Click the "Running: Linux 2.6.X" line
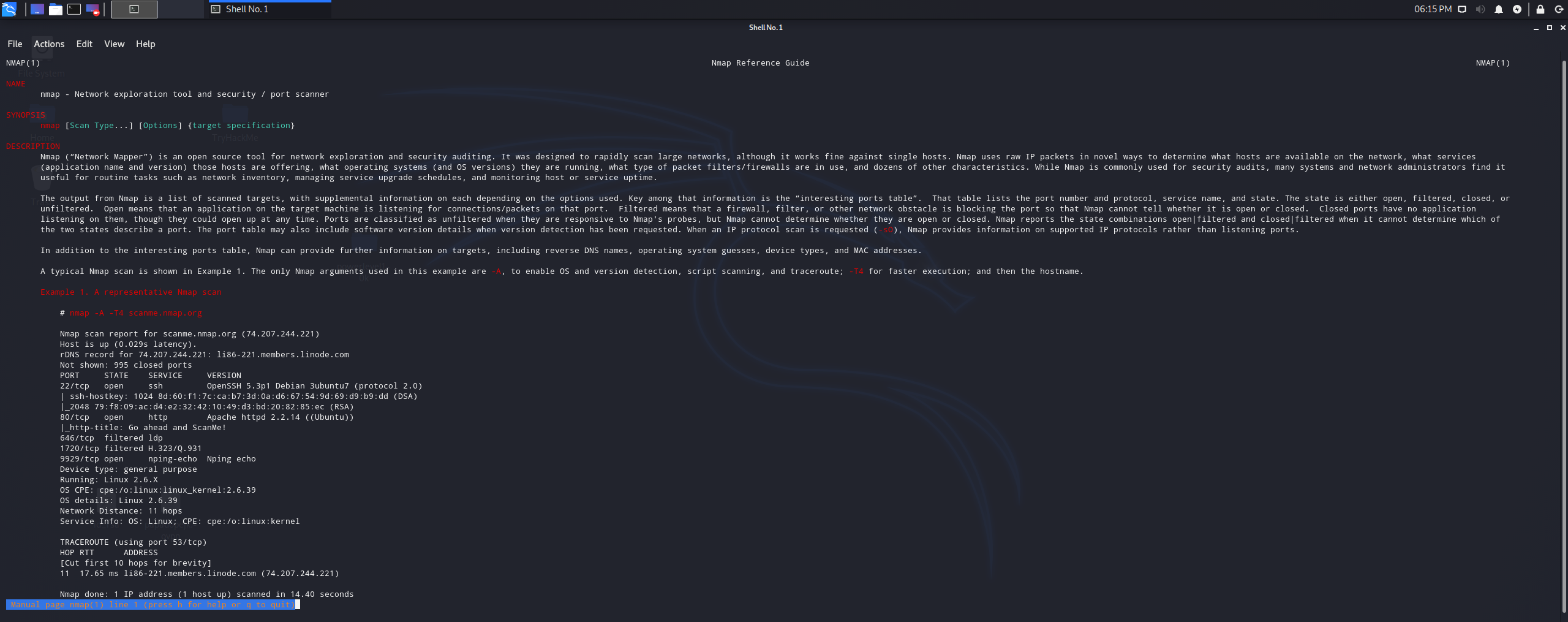This screenshot has width=1568, height=622. [109, 480]
